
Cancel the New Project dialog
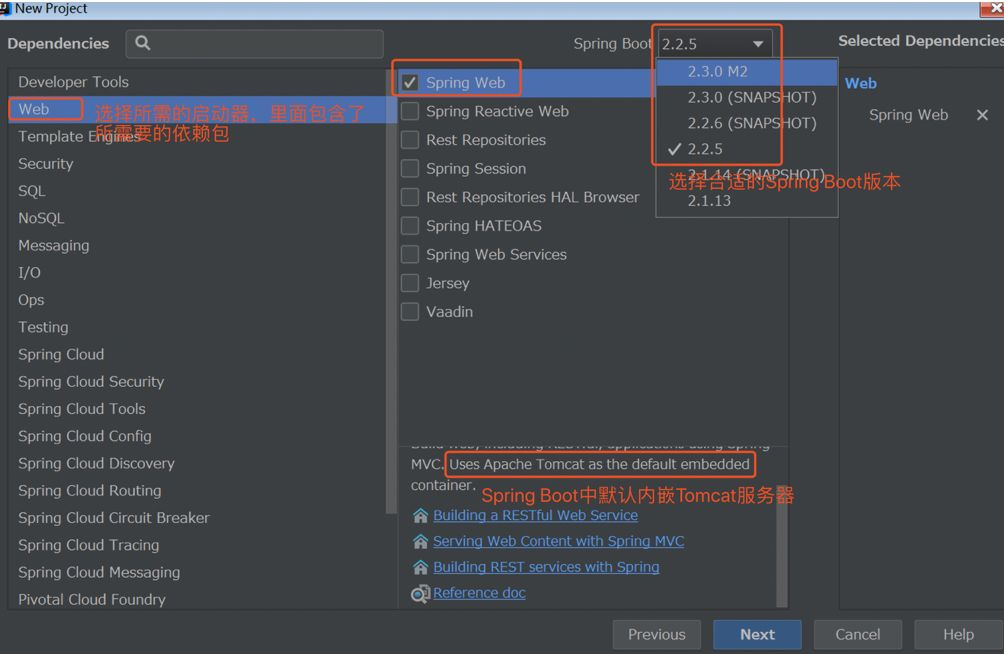pyautogui.click(x=857, y=635)
